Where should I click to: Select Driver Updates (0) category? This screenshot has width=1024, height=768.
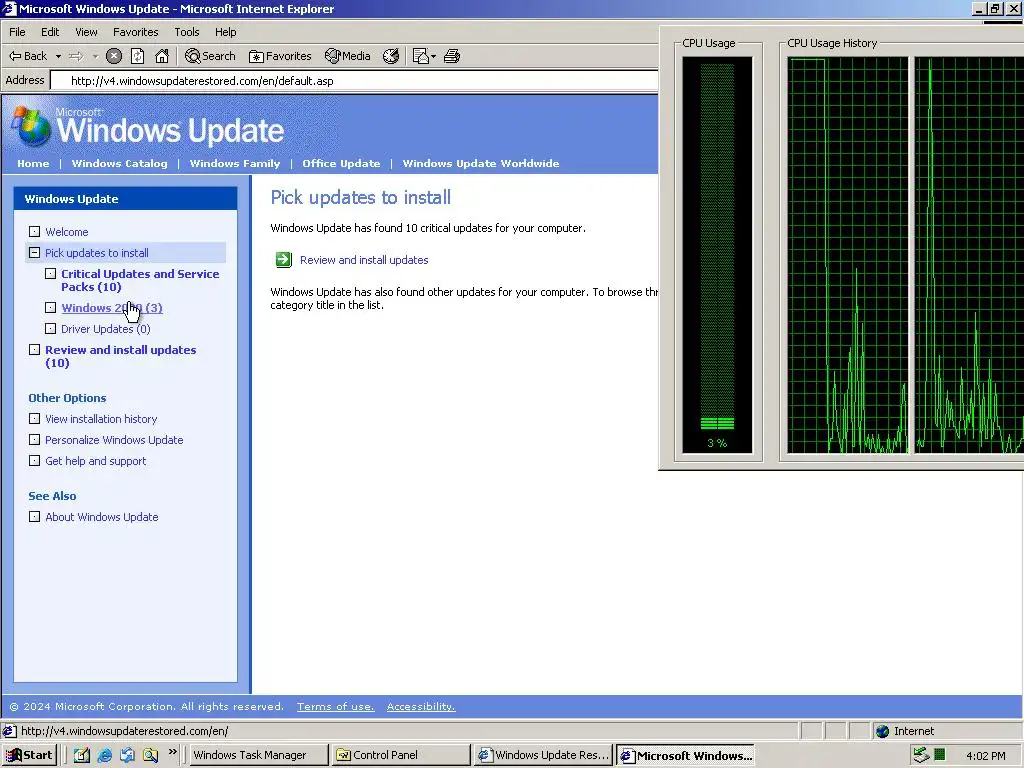[105, 328]
